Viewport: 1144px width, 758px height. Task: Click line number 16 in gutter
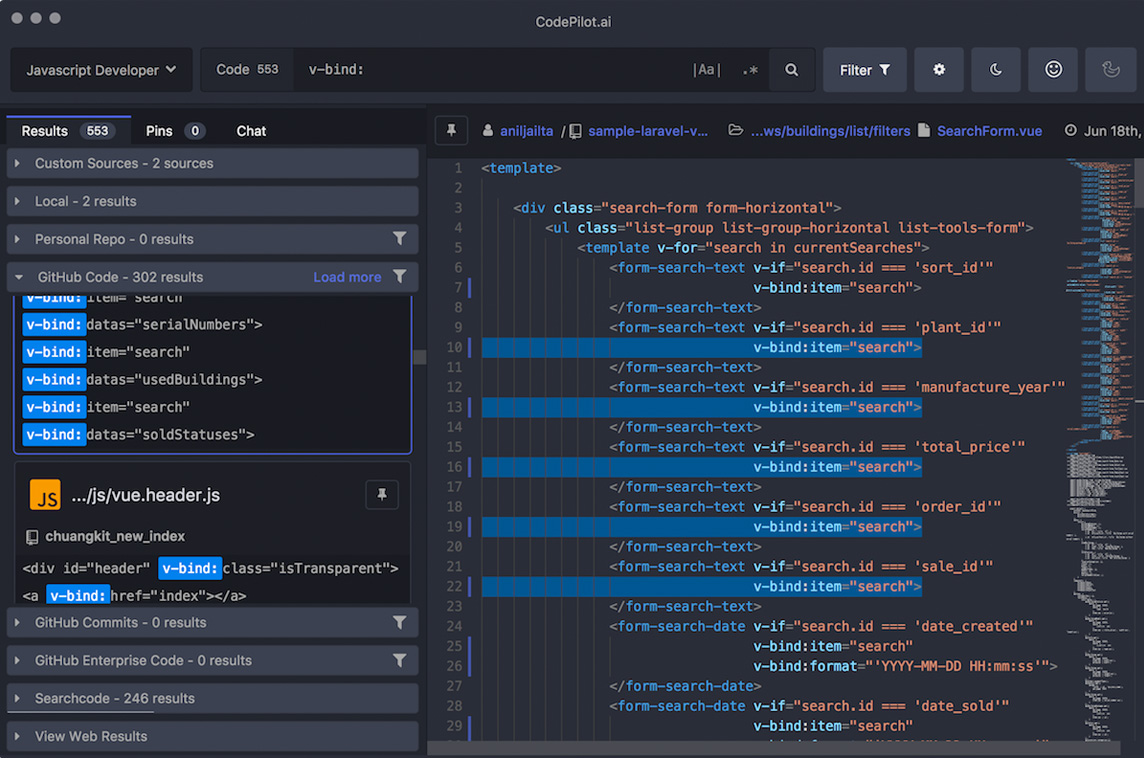click(x=455, y=467)
